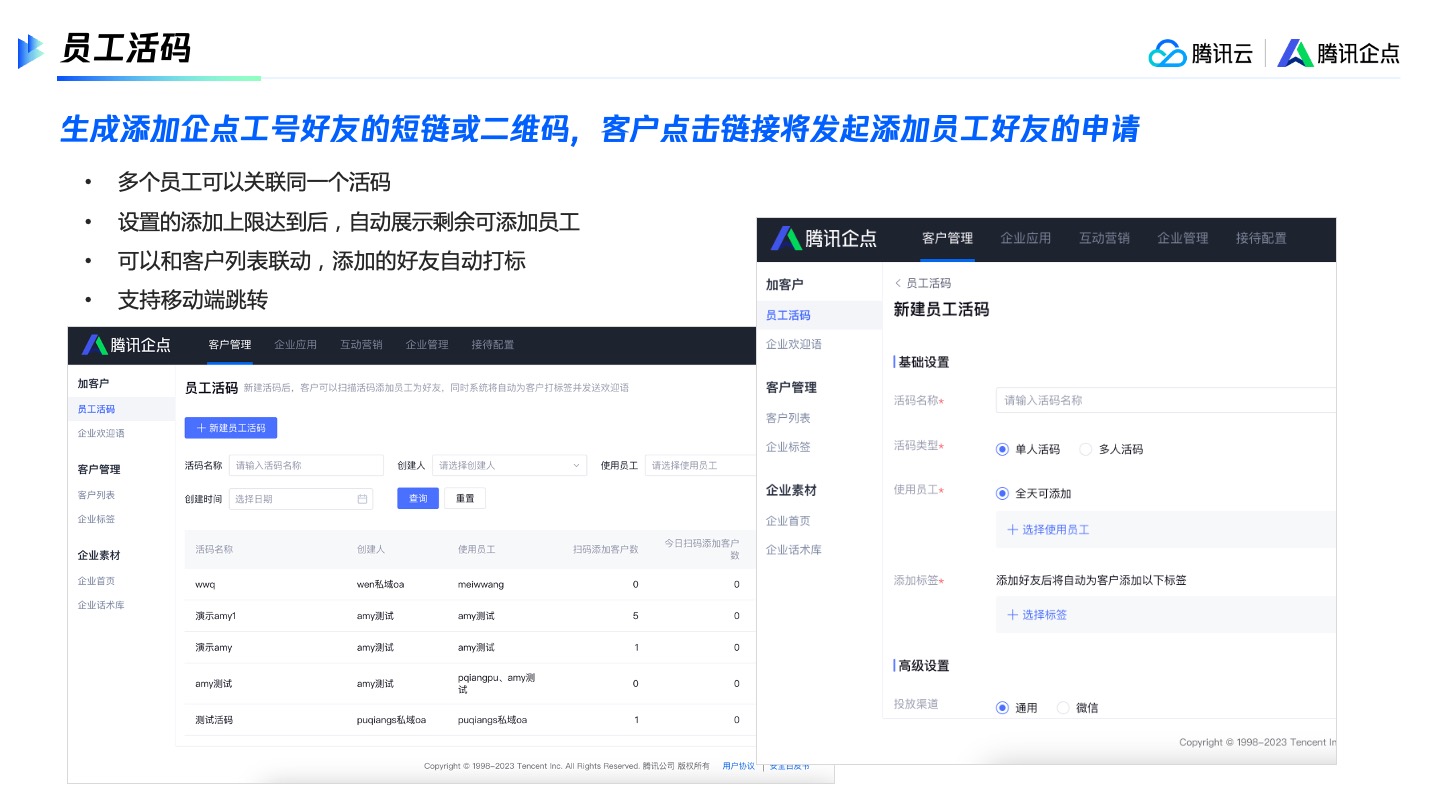Open the 用户协议 footer link
The height and width of the screenshot is (810, 1440).
(738, 766)
